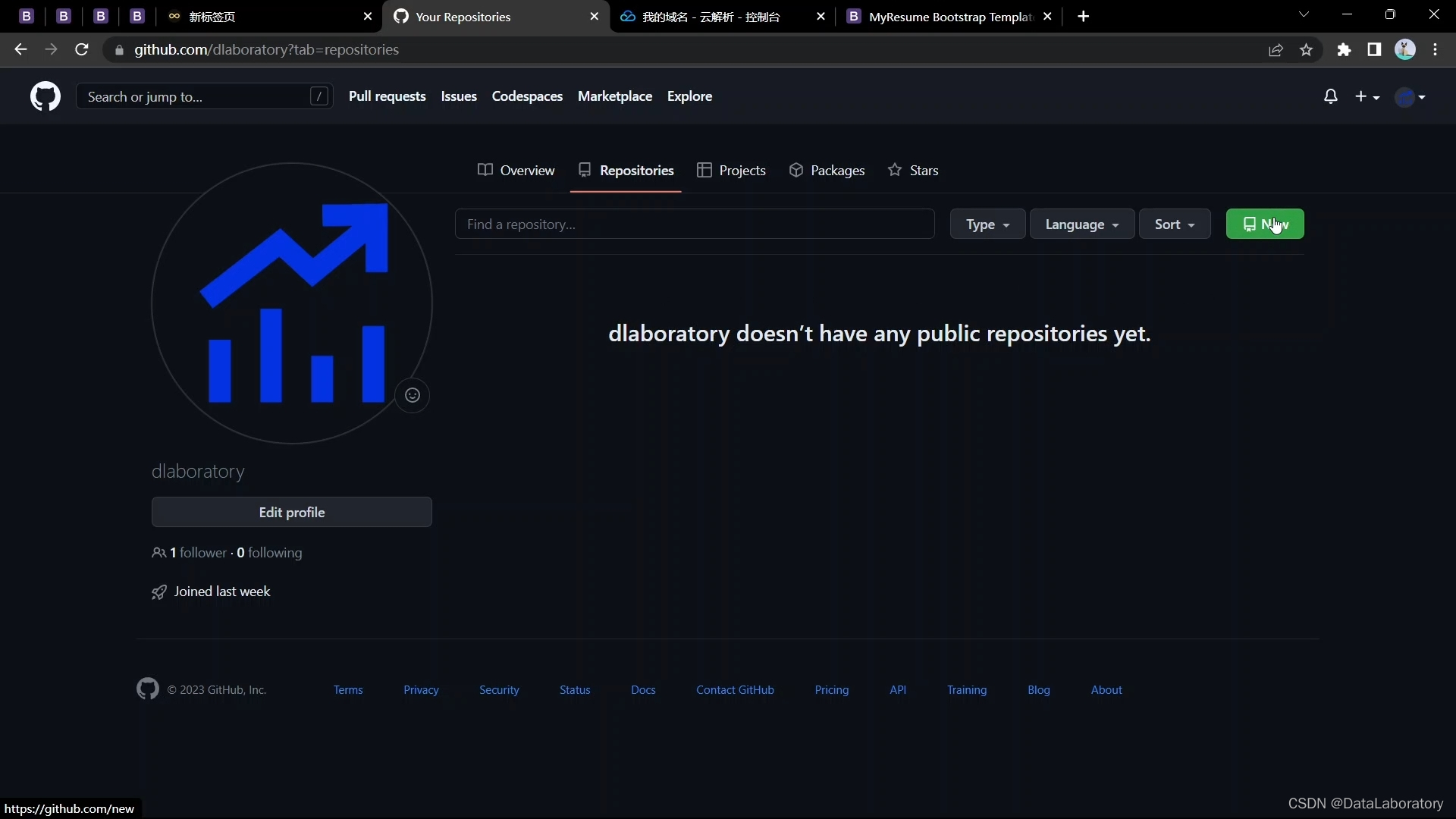This screenshot has height=819, width=1456.
Task: Close the Your Repositories tab
Action: click(595, 17)
